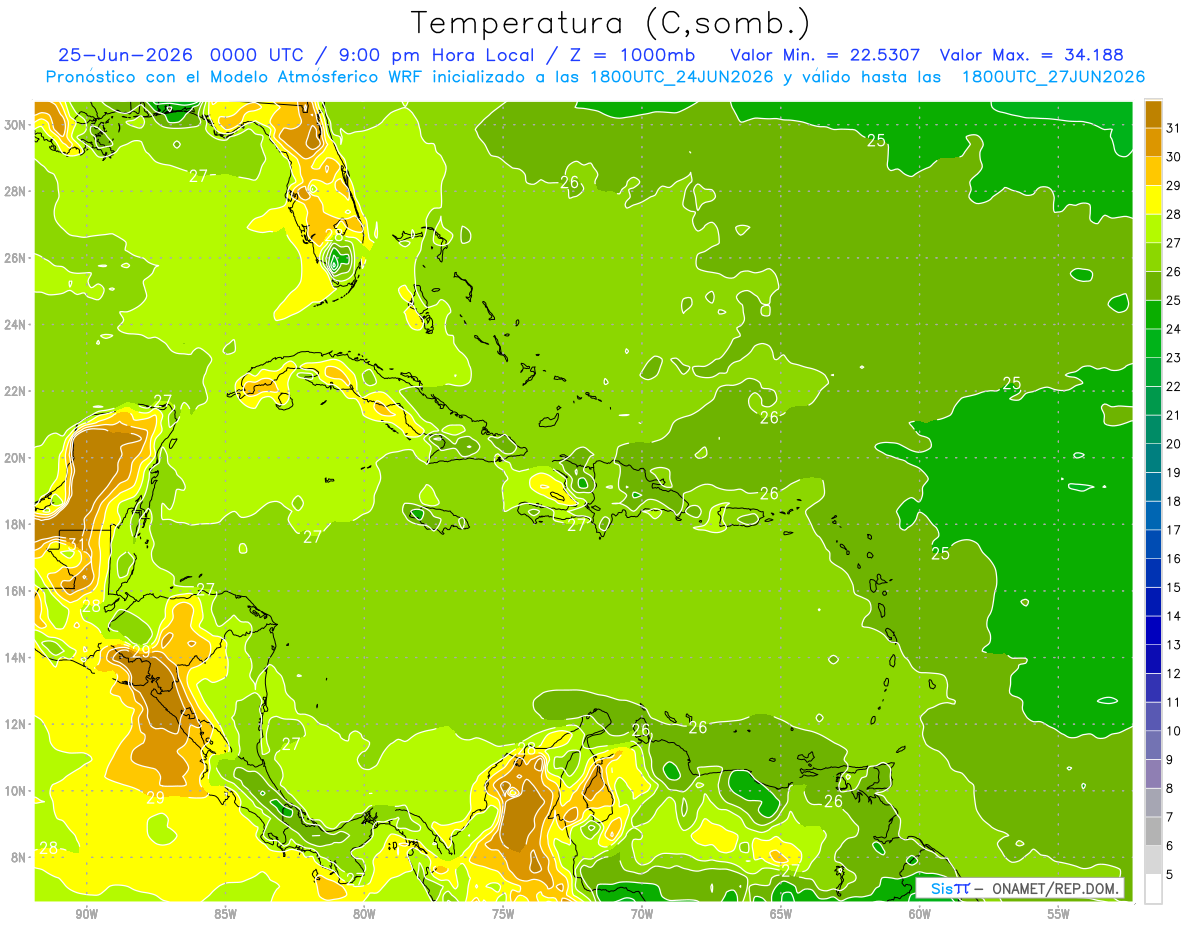
Task: Select the 10N latitude axis label
Action: (16, 791)
